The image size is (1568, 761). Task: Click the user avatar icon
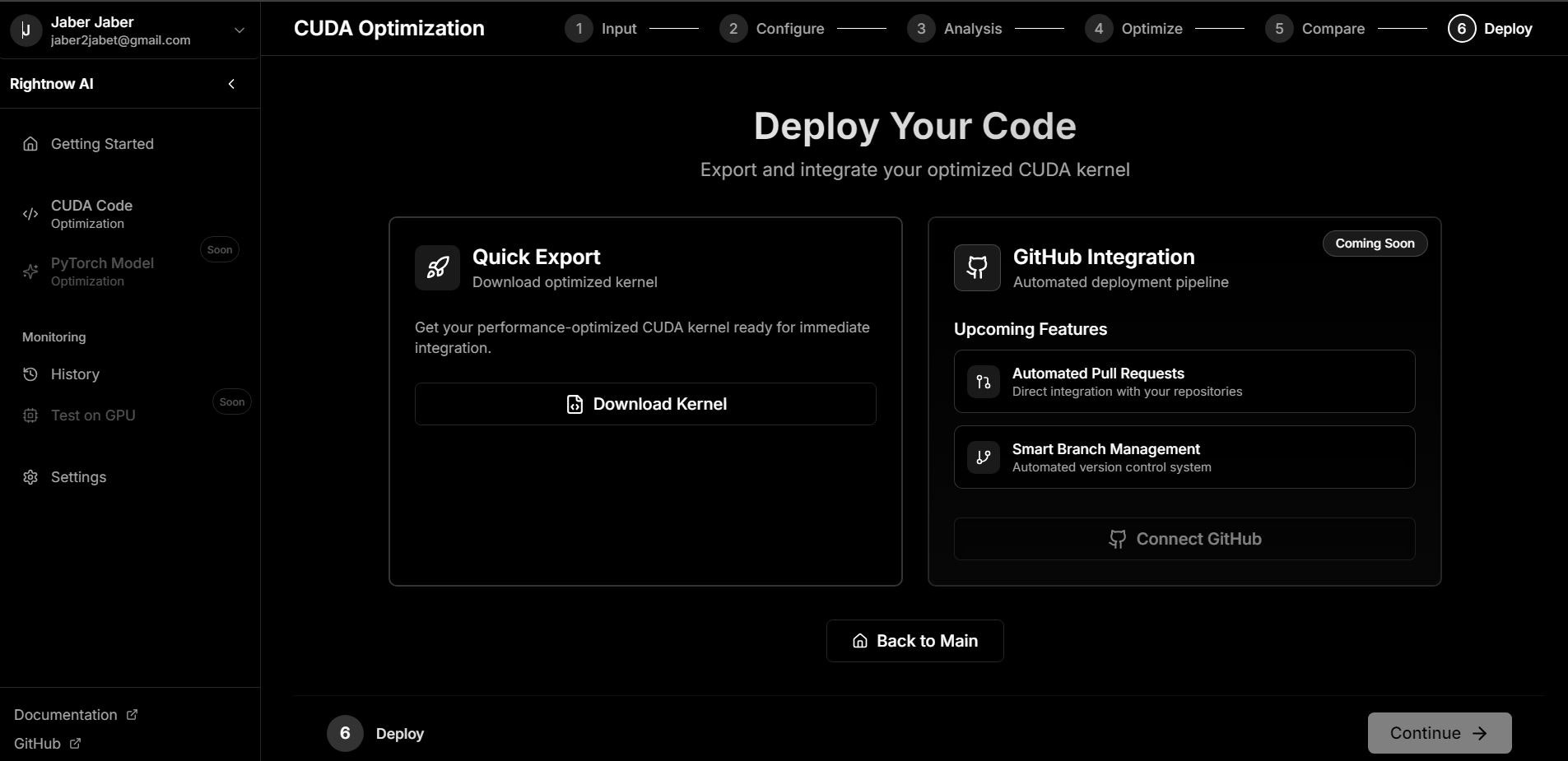26,30
